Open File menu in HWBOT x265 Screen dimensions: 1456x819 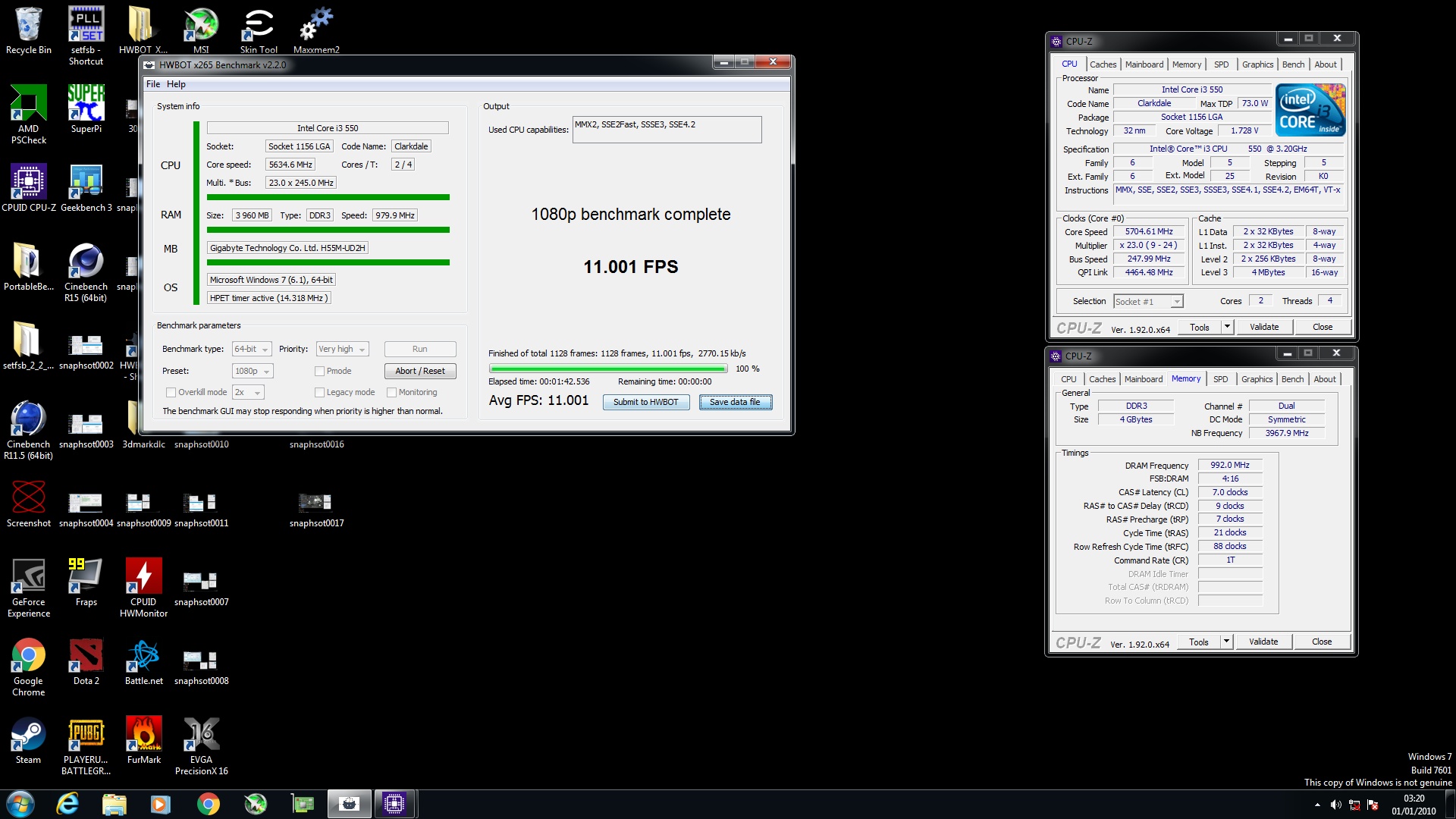(x=153, y=84)
